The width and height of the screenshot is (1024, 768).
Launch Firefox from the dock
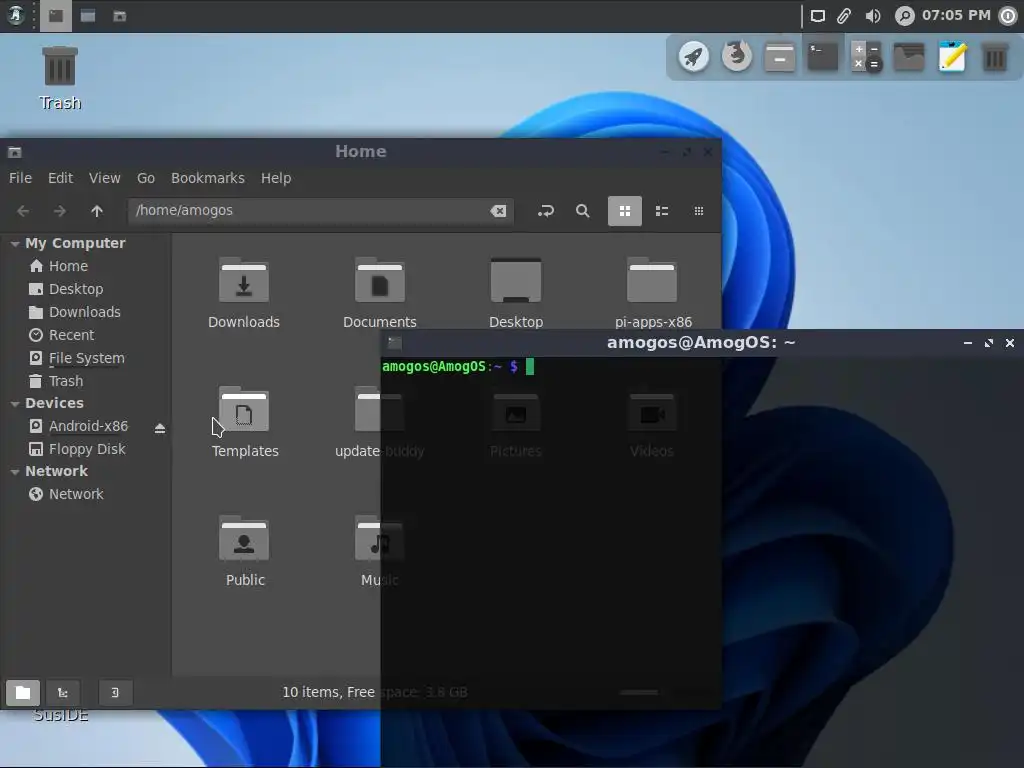(737, 57)
